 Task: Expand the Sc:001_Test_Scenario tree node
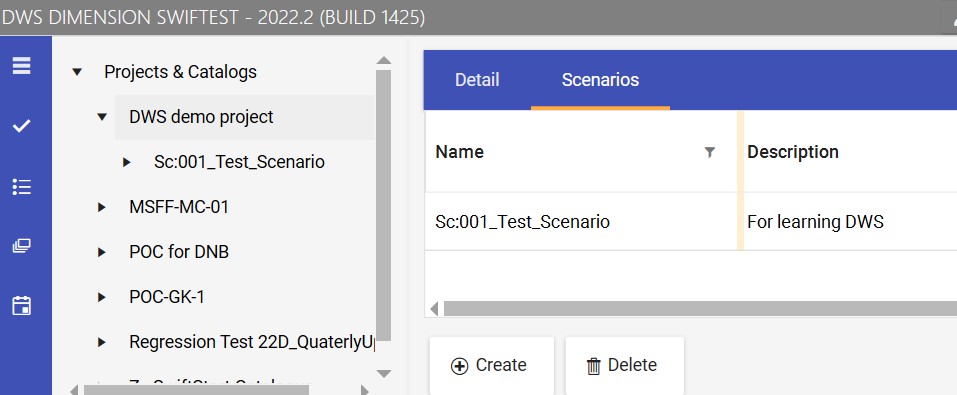[127, 162]
